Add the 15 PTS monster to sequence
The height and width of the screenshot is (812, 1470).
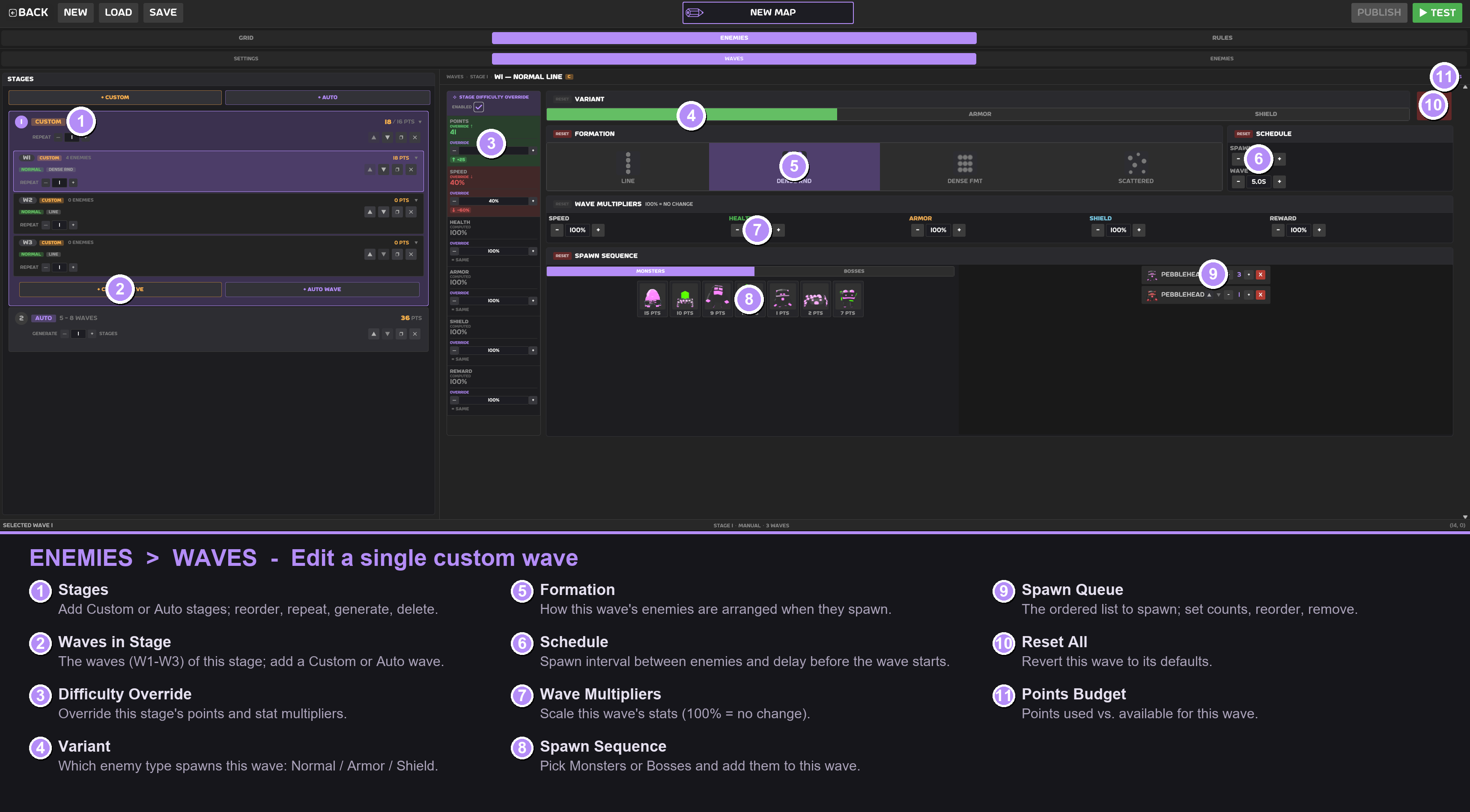[652, 299]
